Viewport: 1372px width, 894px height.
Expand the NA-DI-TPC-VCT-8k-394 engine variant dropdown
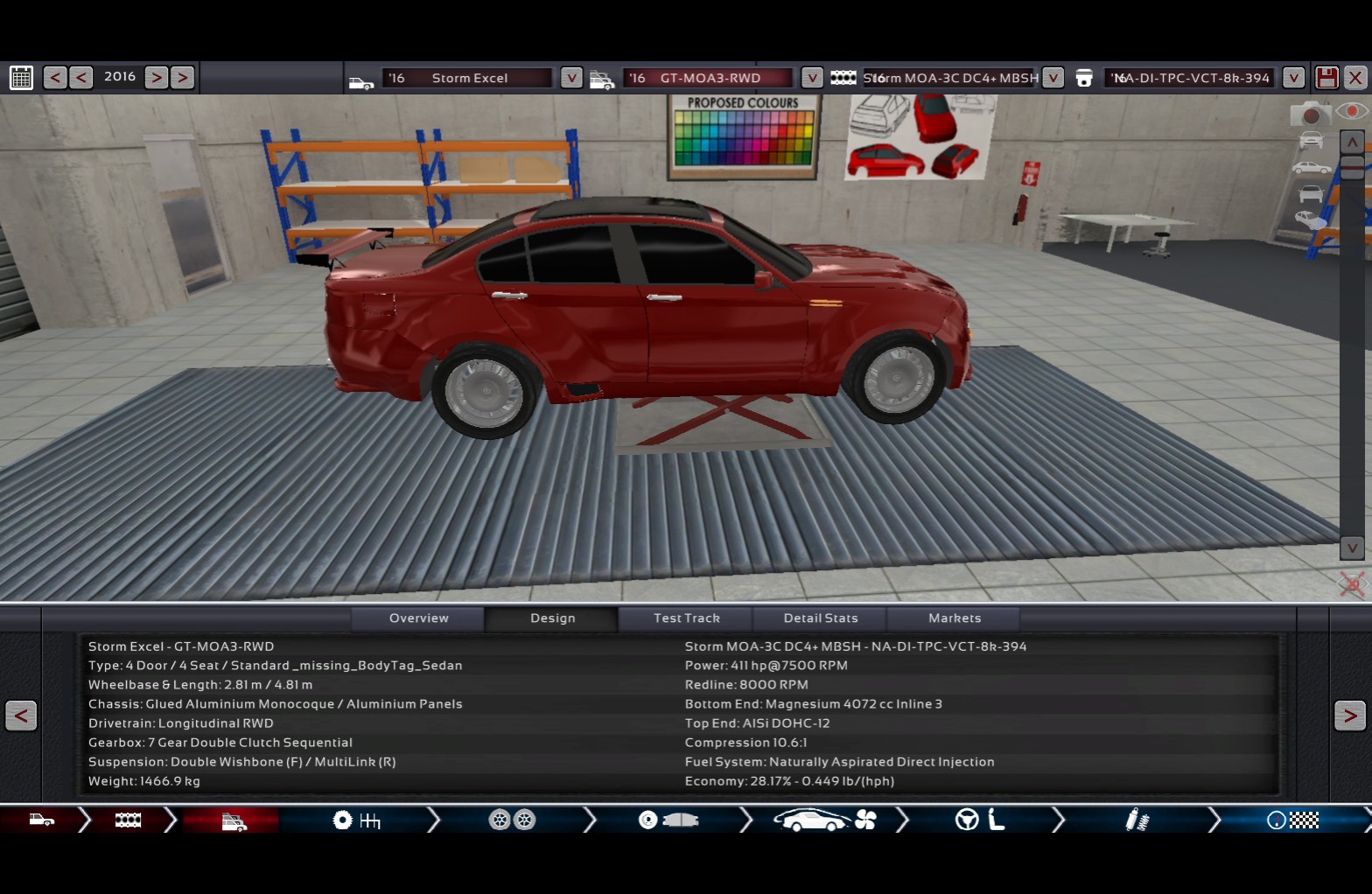1292,78
